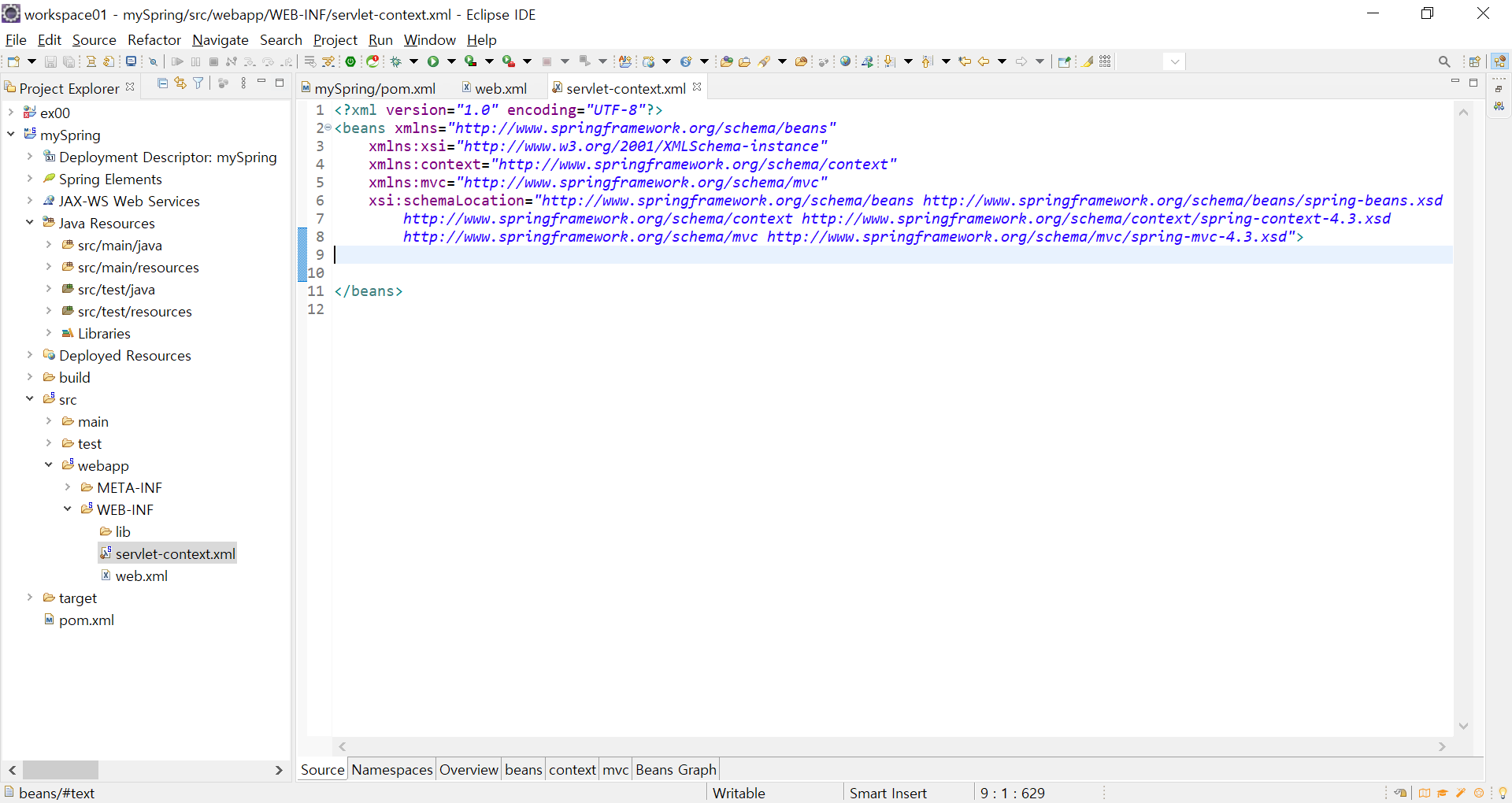Viewport: 1512px width, 803px height.
Task: Click the editor horizontal scrollbar right arrow
Action: [x=1442, y=746]
